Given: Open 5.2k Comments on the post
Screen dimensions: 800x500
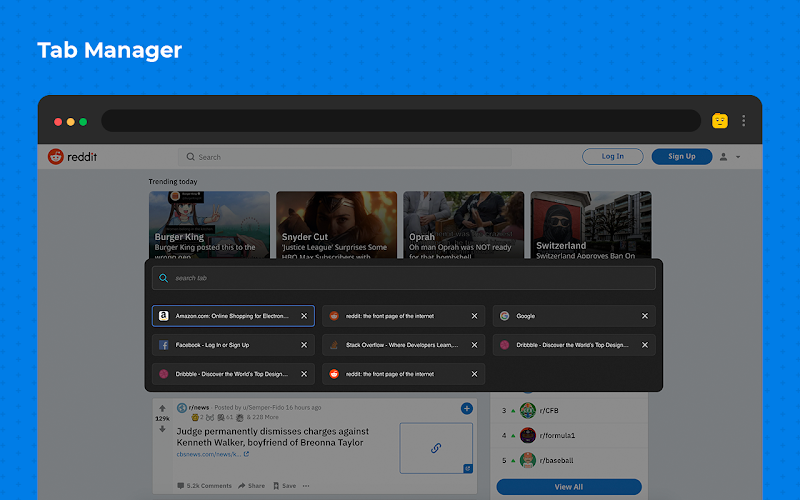Looking at the screenshot, I should [x=204, y=486].
